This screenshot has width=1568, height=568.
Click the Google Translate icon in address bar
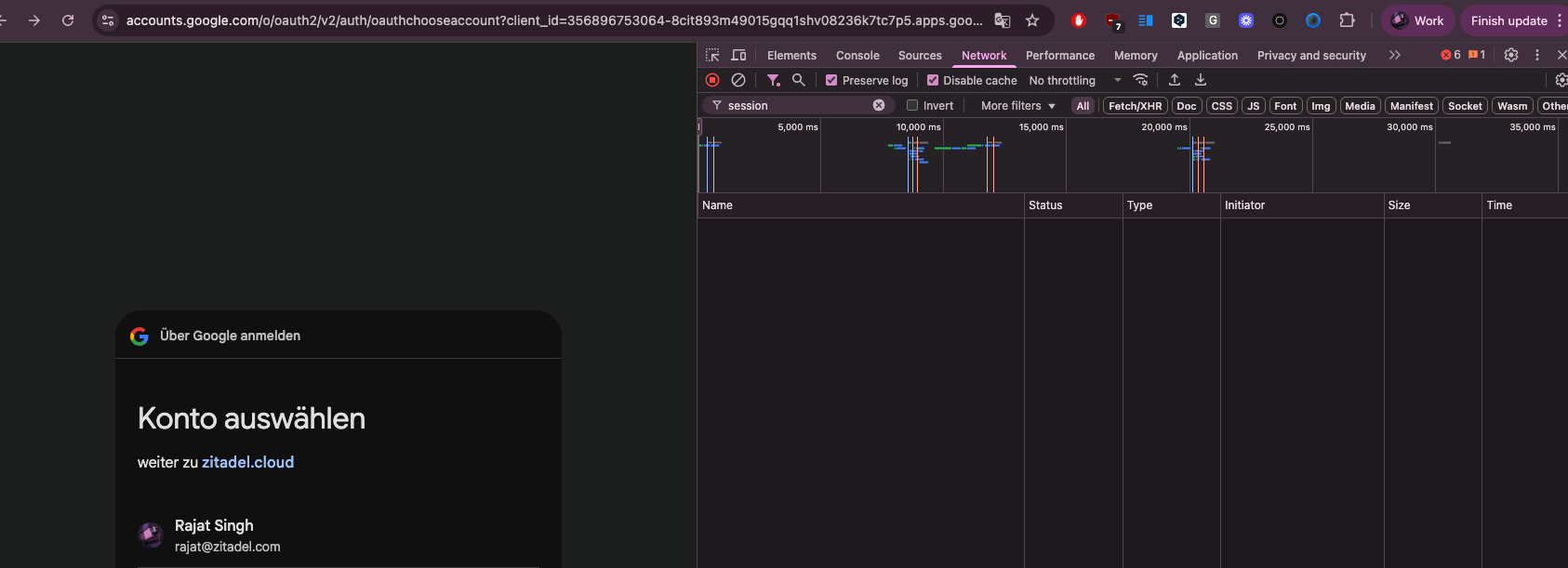click(x=1003, y=20)
